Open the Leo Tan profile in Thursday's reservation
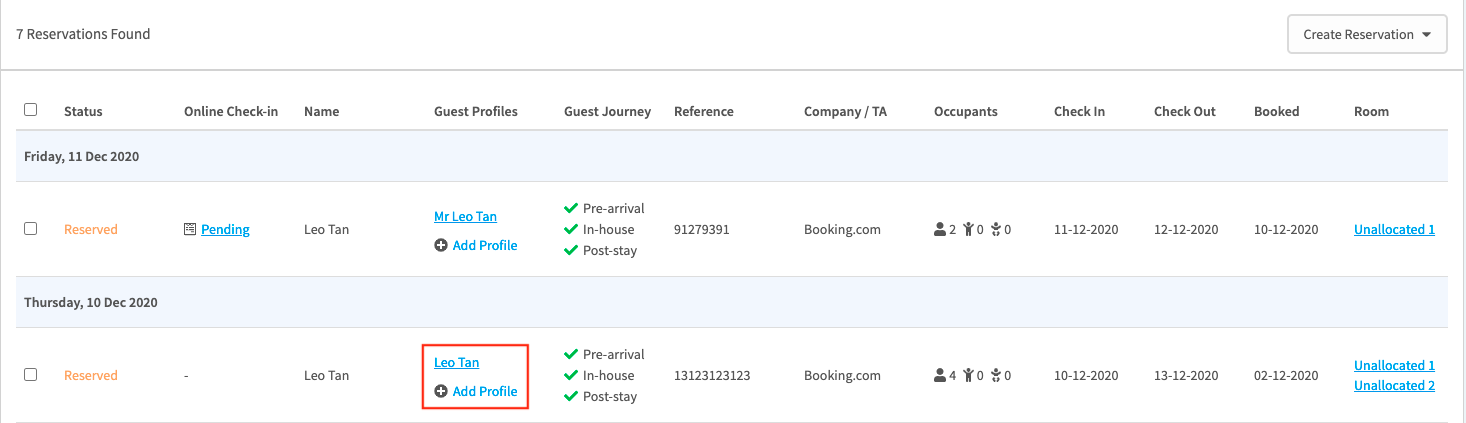The height and width of the screenshot is (423, 1466). coord(456,362)
